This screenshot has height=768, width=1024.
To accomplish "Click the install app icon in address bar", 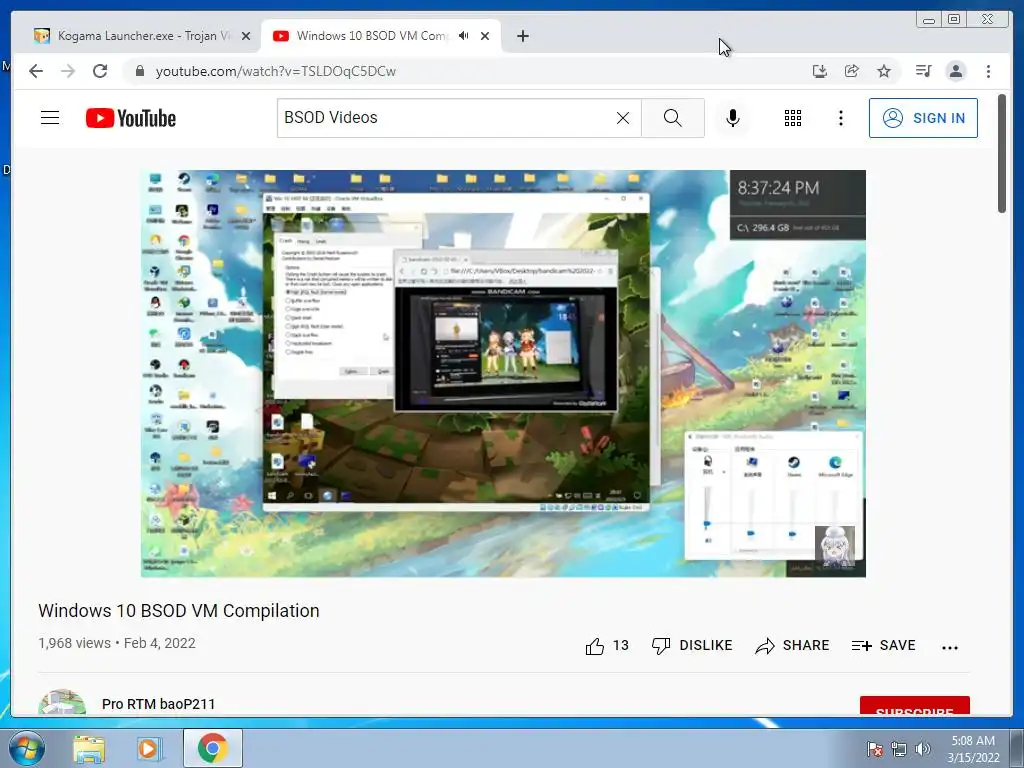I will pyautogui.click(x=820, y=71).
